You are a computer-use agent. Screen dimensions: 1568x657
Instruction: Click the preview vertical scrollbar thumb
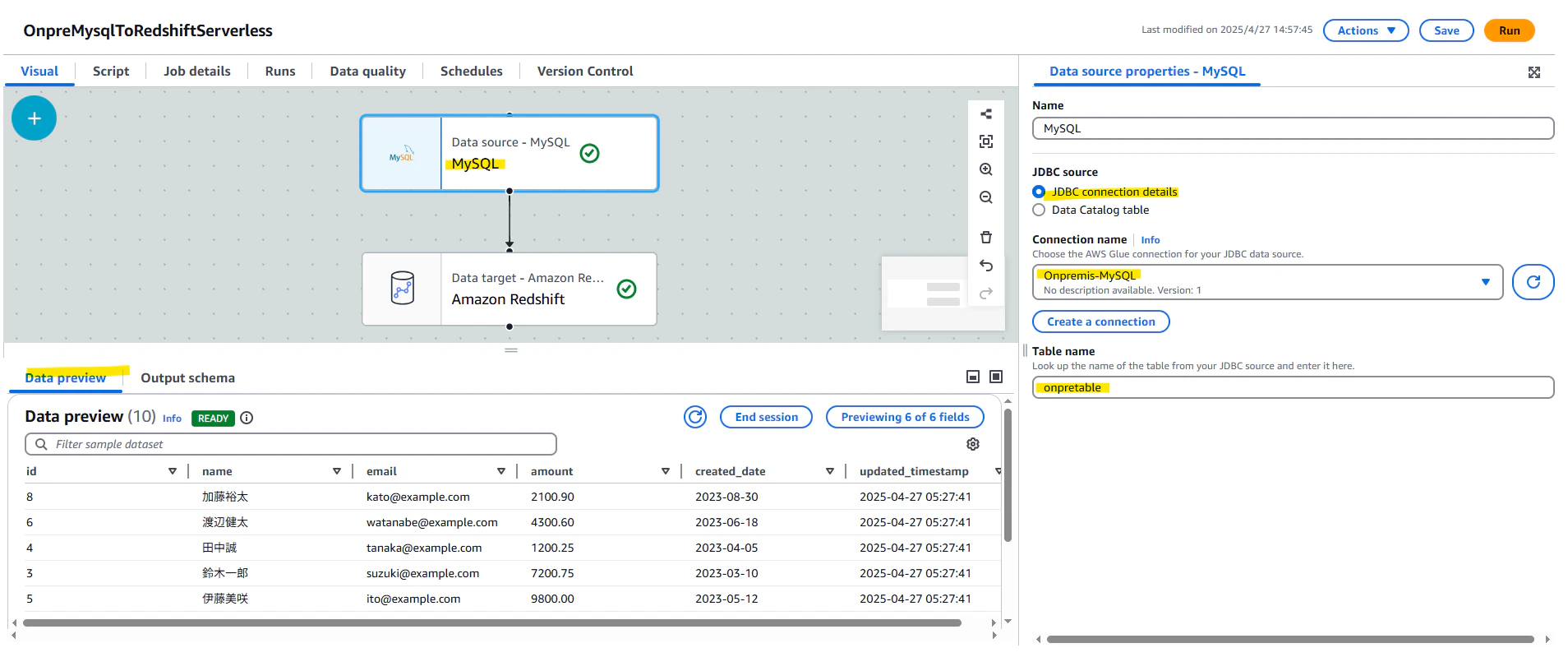pos(1008,474)
